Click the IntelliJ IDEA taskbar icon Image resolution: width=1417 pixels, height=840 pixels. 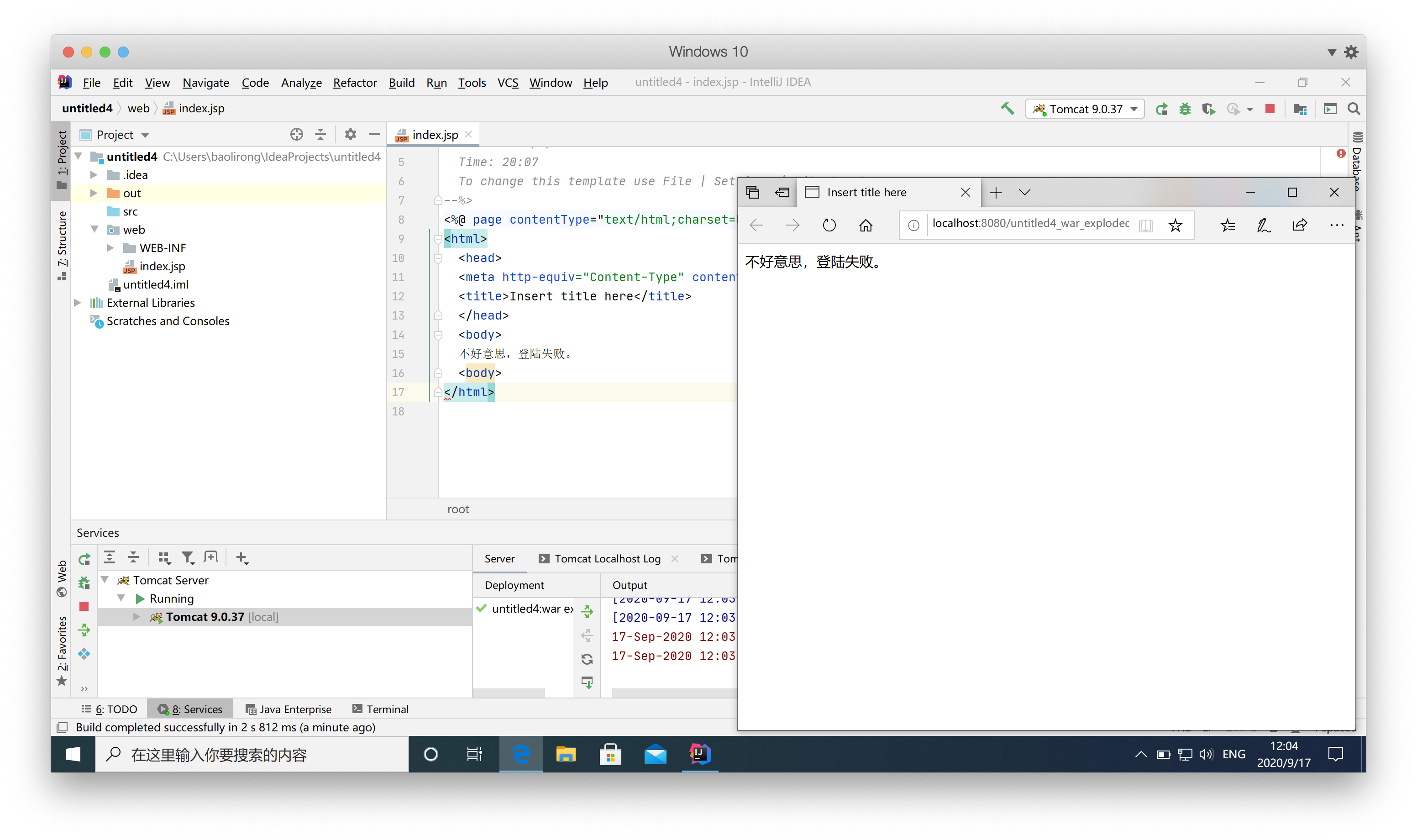699,755
